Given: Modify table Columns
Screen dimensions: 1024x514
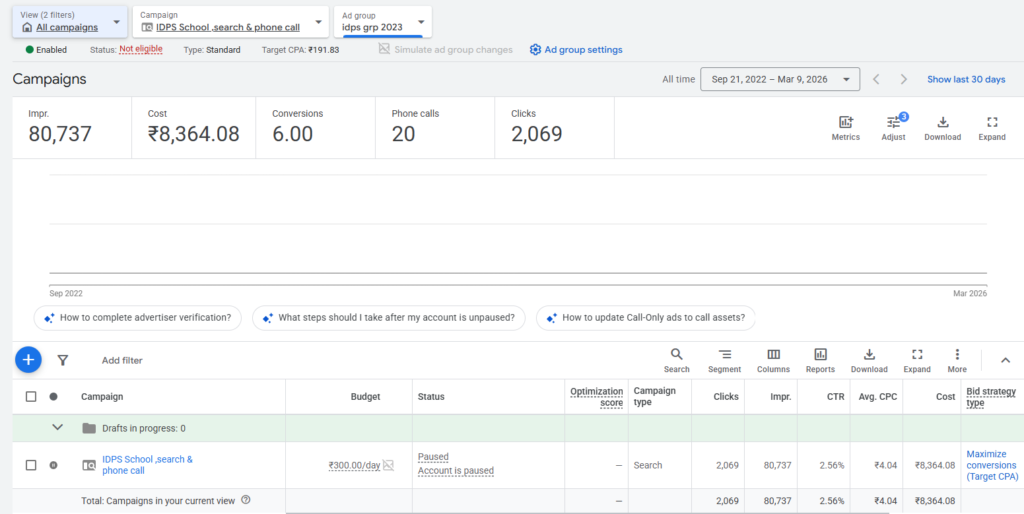Looking at the screenshot, I should (773, 360).
